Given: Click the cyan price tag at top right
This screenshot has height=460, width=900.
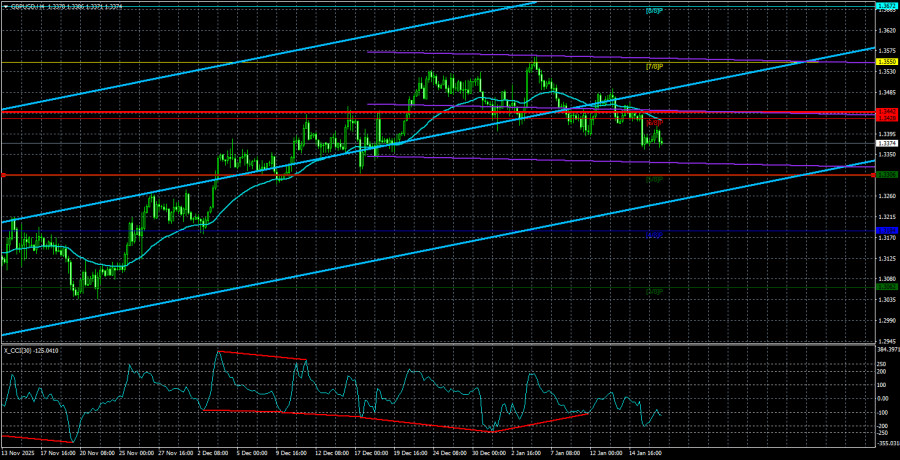Looking at the screenshot, I should [x=886, y=7].
